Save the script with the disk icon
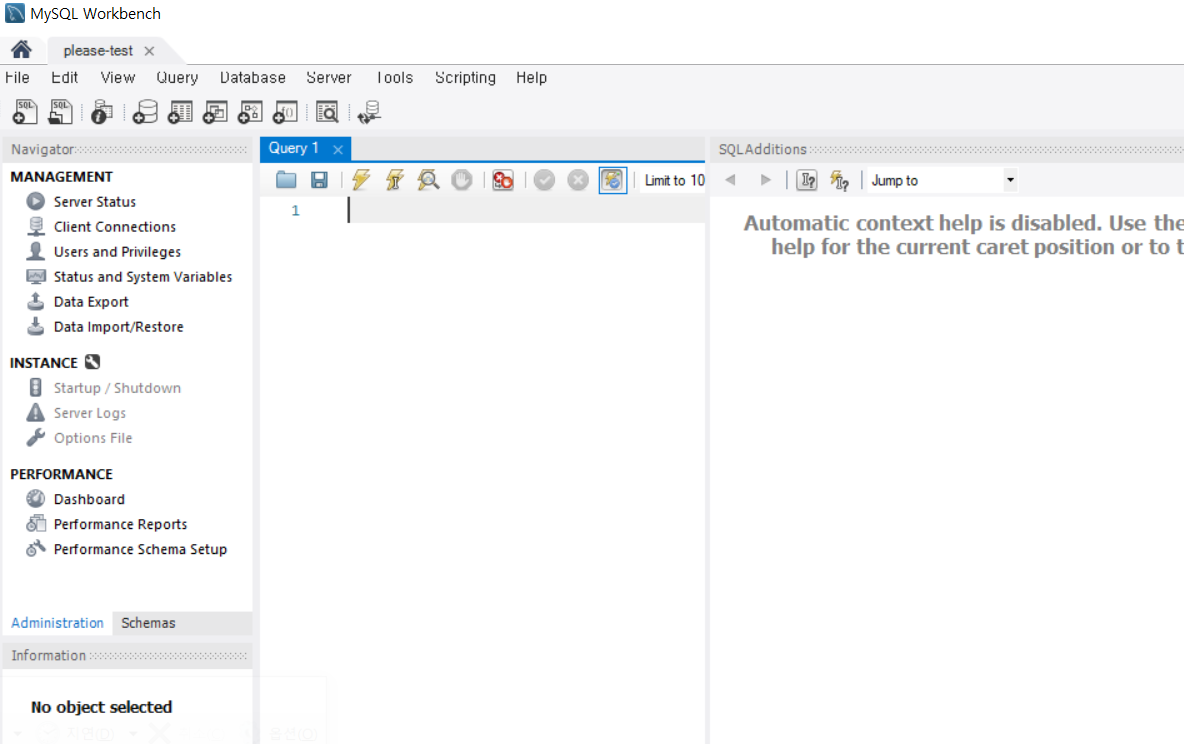Image resolution: width=1184 pixels, height=744 pixels. pyautogui.click(x=319, y=180)
